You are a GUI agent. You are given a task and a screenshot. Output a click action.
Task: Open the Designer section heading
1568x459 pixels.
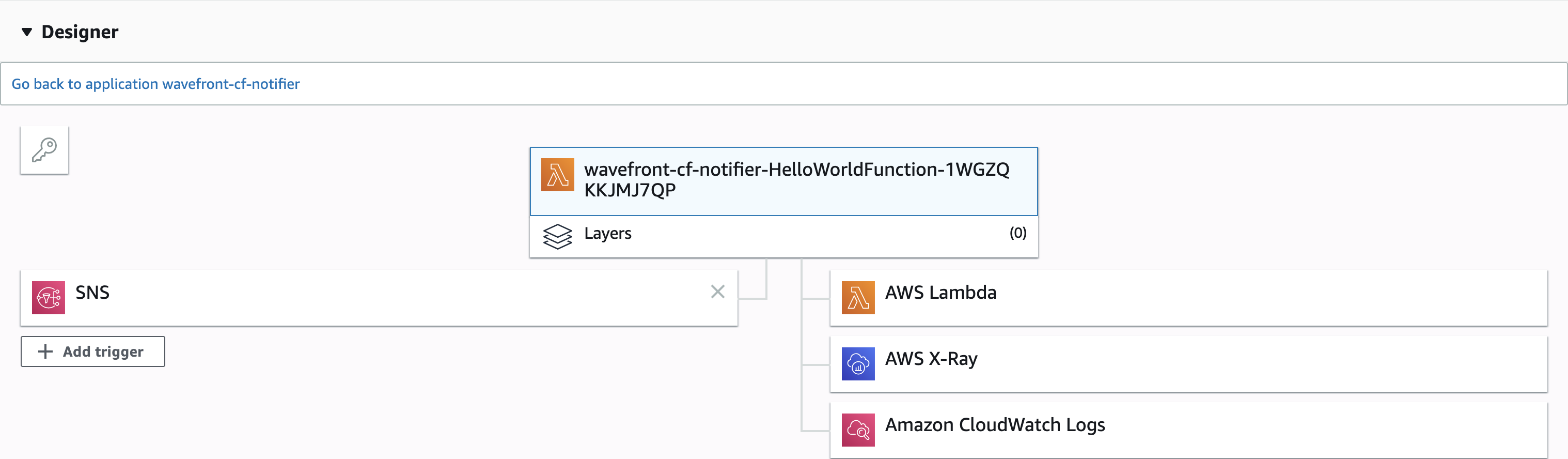tap(80, 32)
